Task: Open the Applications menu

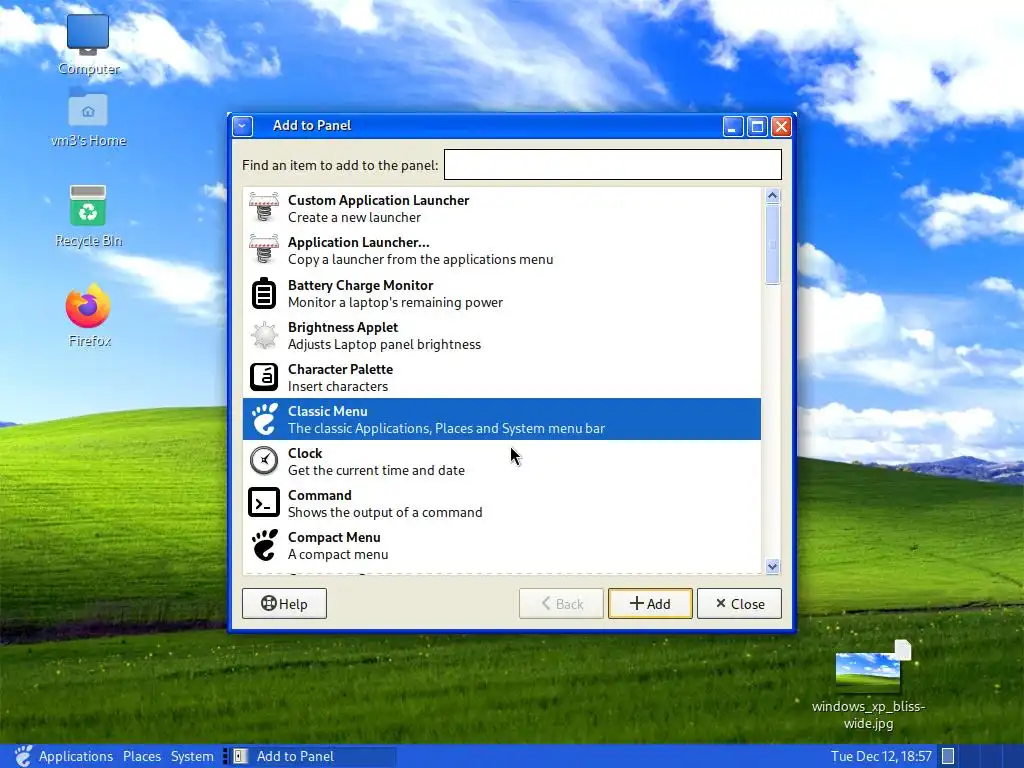Action: click(76, 756)
